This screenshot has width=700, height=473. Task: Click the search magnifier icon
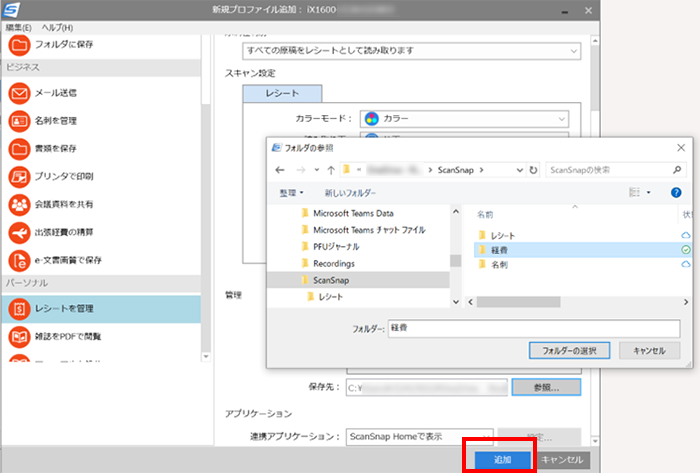pyautogui.click(x=677, y=170)
